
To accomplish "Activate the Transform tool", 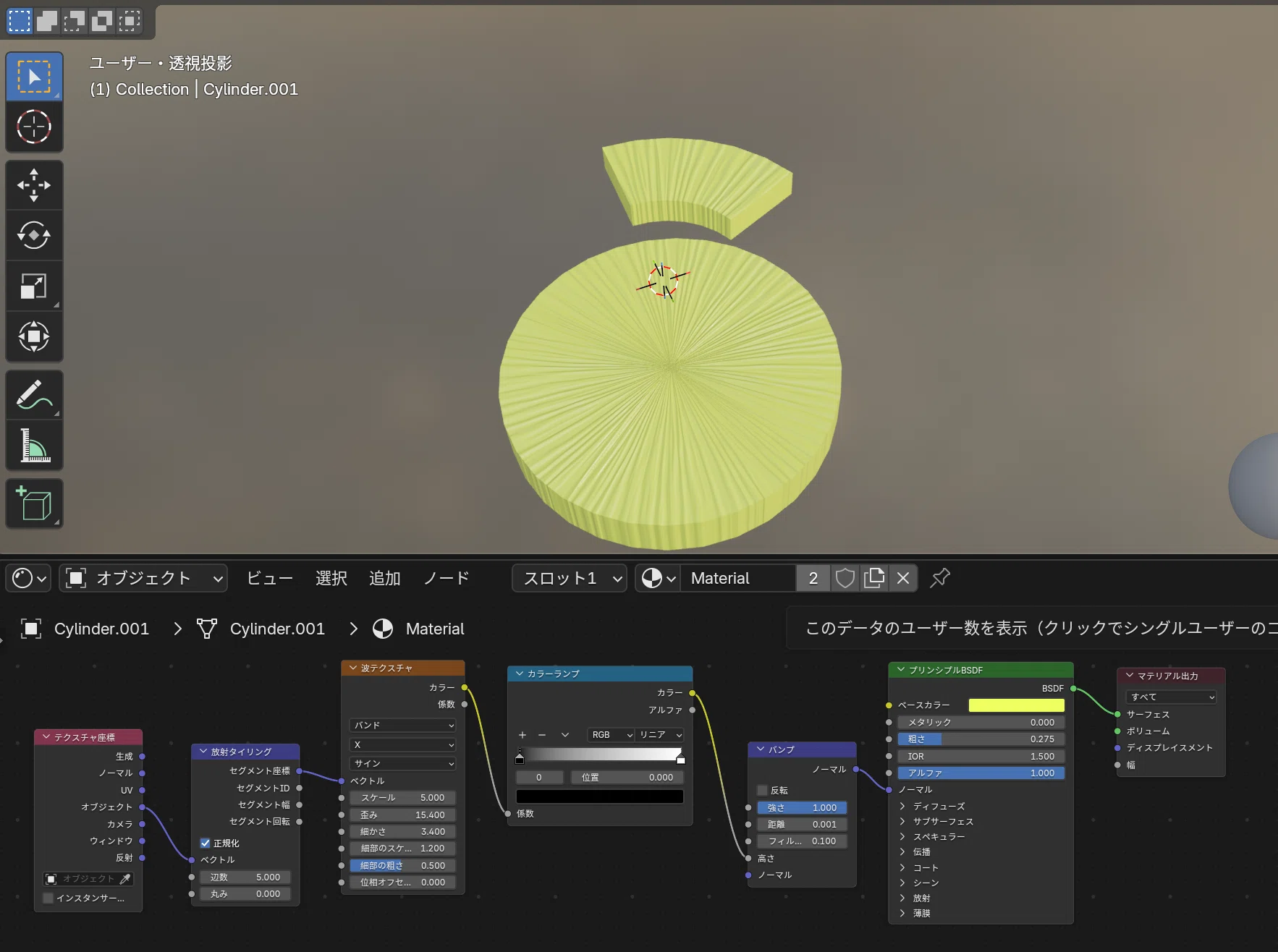I will (34, 336).
